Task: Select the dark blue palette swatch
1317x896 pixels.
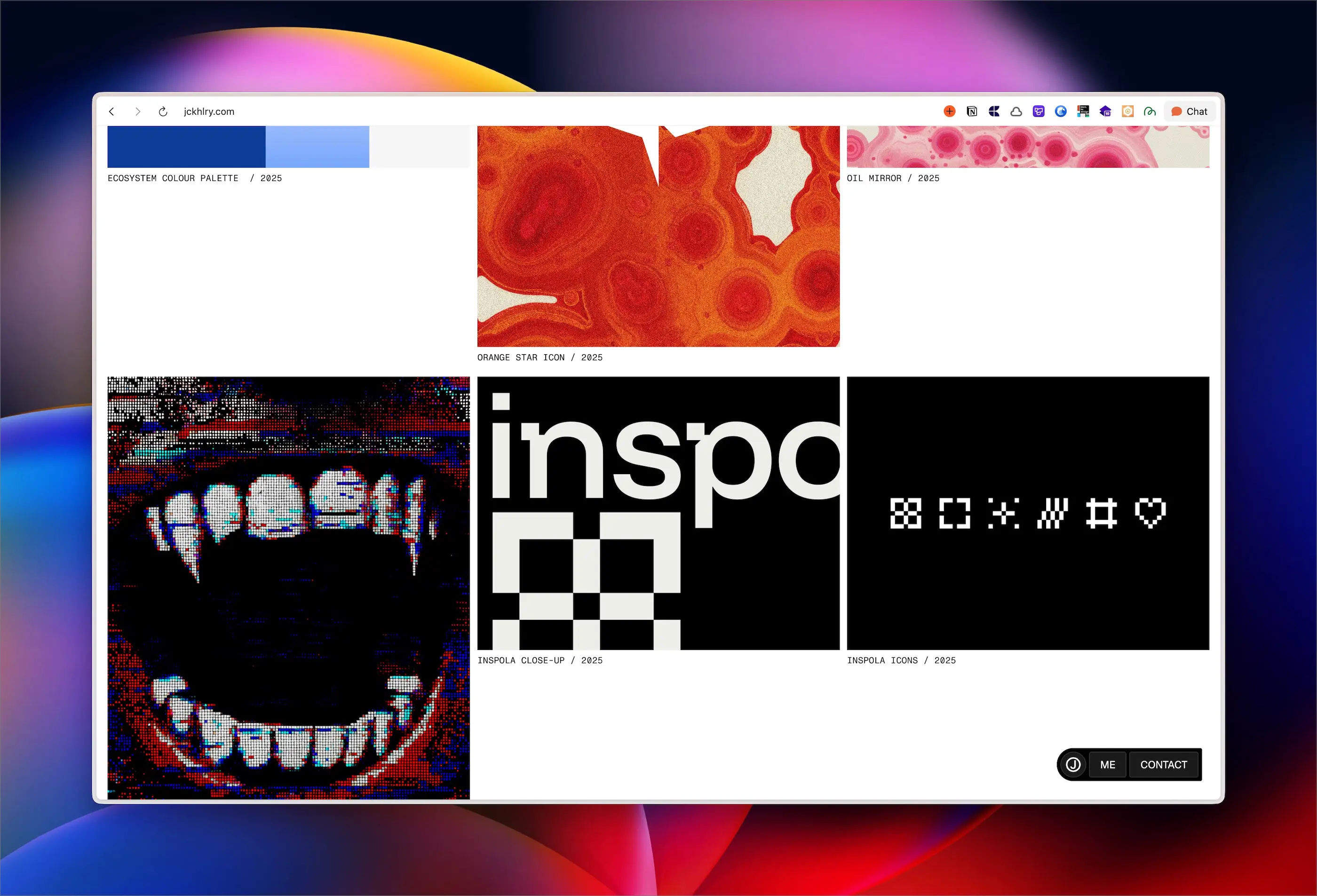Action: (186, 146)
